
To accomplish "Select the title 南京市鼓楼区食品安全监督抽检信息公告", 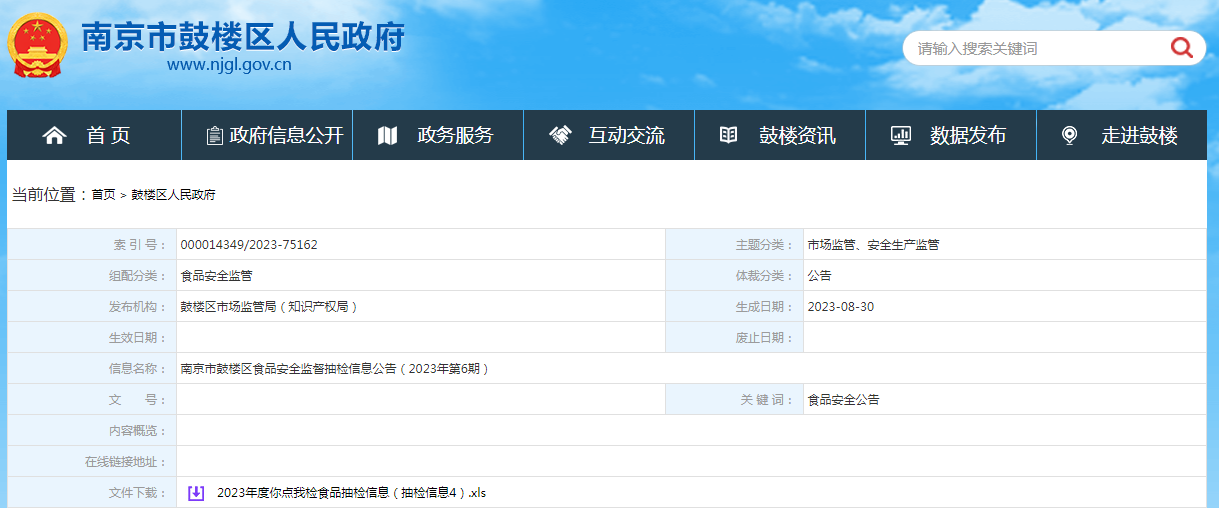I will tap(335, 369).
